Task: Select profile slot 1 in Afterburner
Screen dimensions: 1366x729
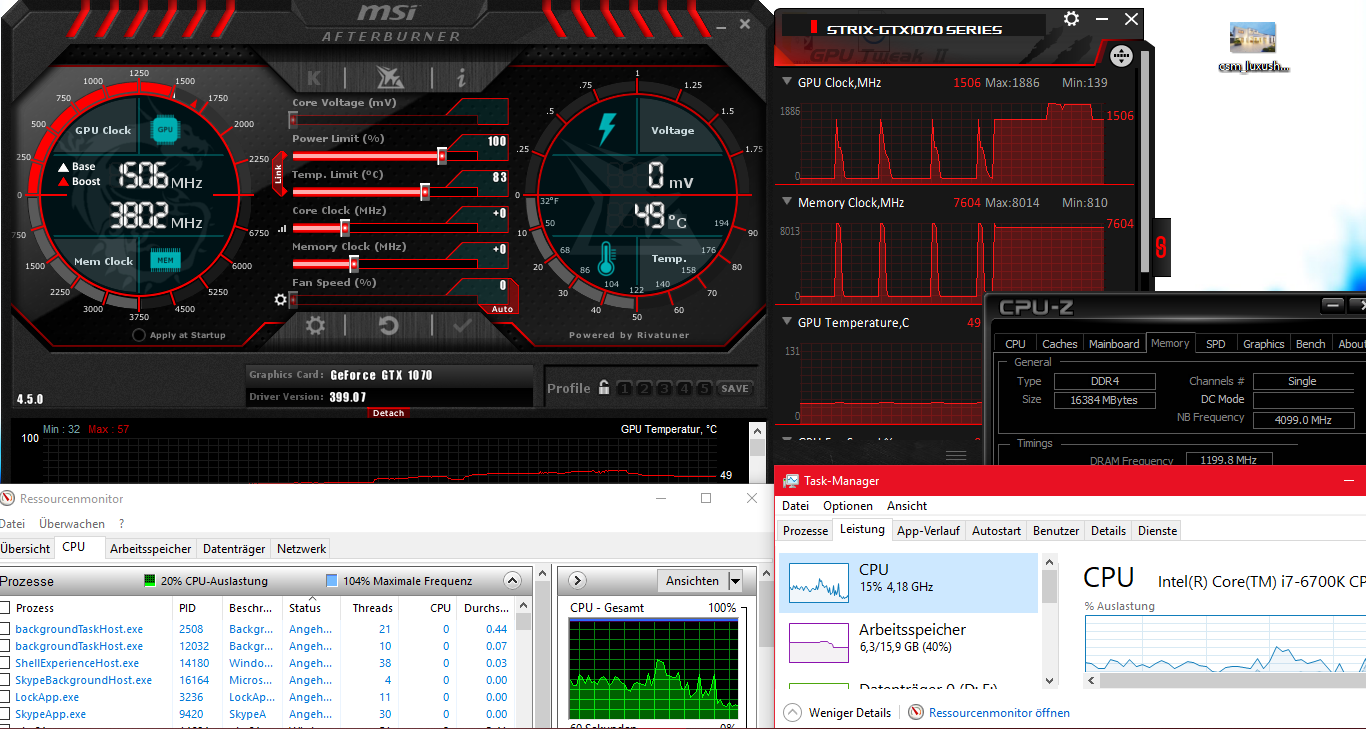Action: (x=624, y=388)
